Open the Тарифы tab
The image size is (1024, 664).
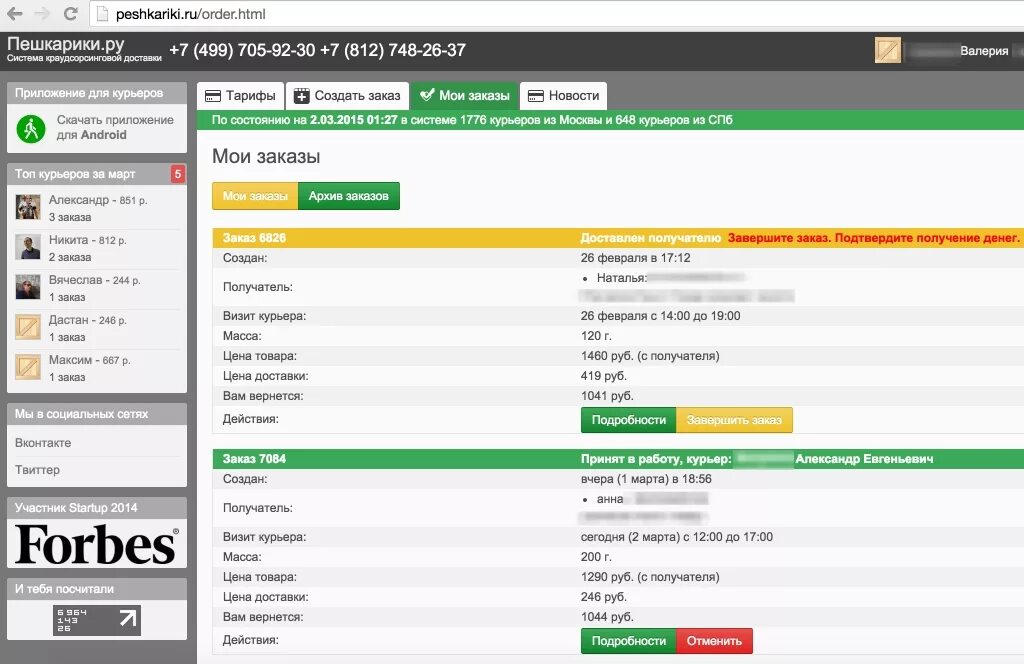(240, 95)
